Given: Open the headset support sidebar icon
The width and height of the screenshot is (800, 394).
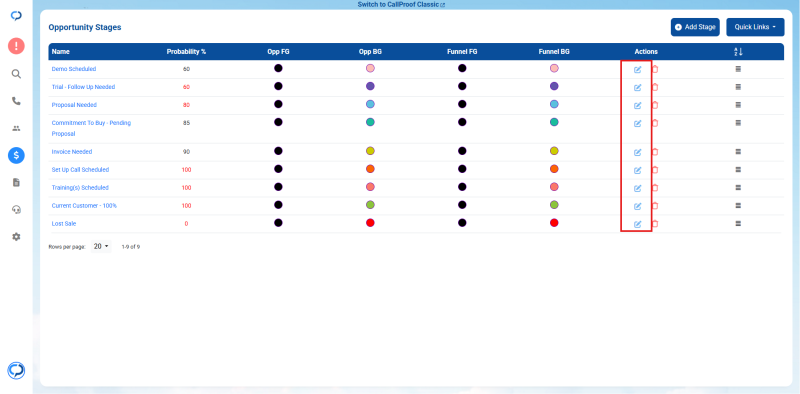Looking at the screenshot, I should pos(16,210).
